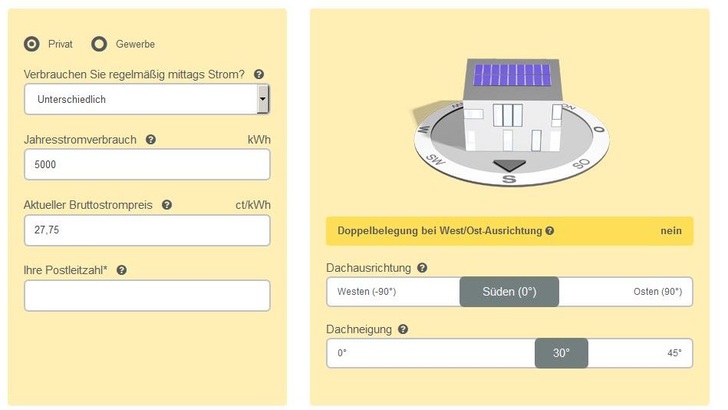Click help icon beside Dachausrichtung
The width and height of the screenshot is (728, 410).
coord(422,268)
